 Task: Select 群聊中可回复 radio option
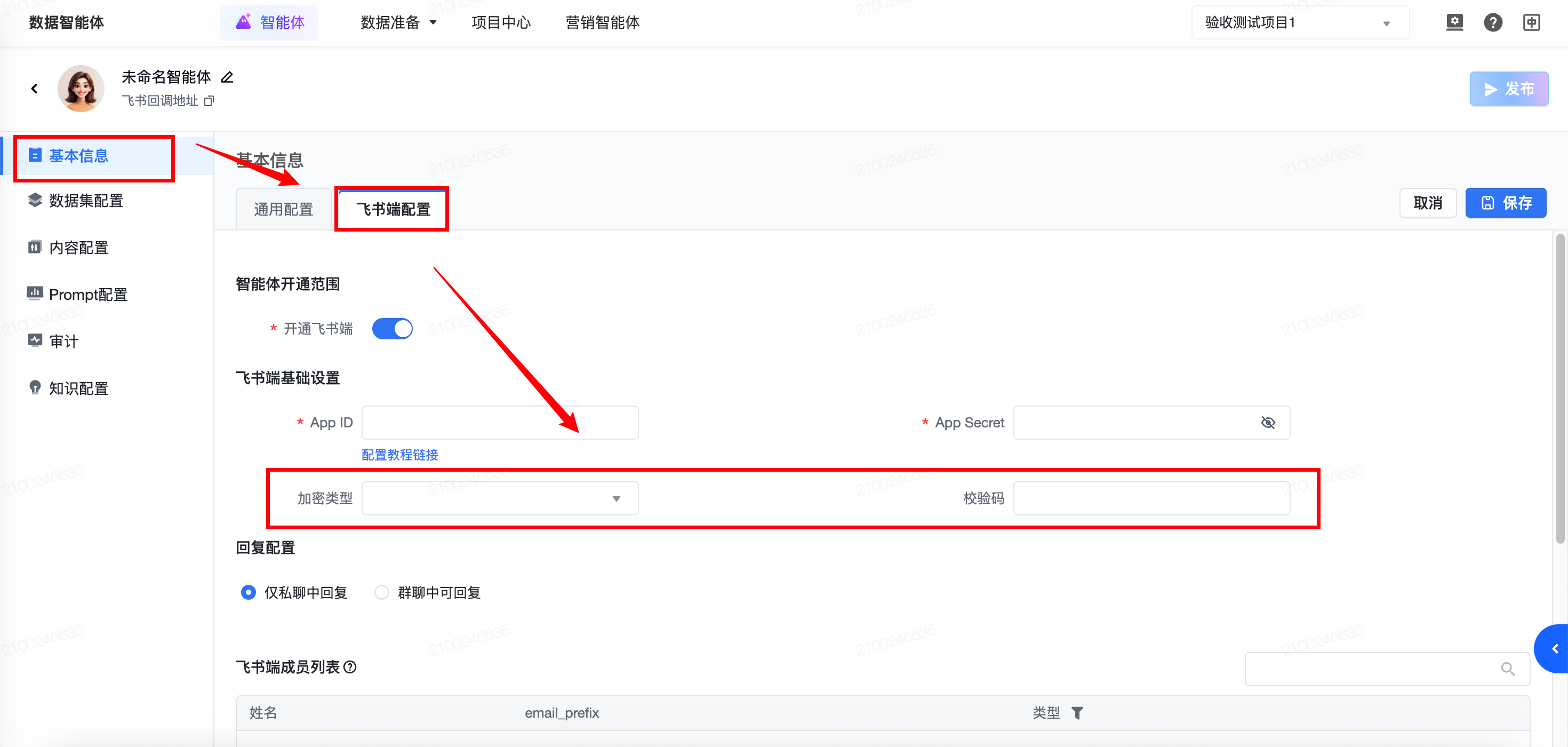(382, 592)
